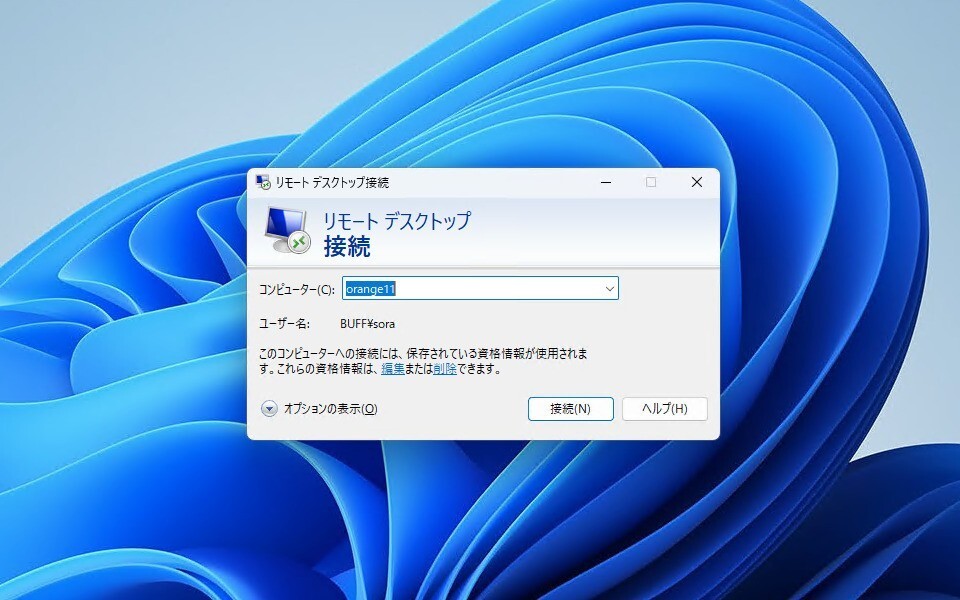Click the コンピューター(C): label
960x600 pixels.
click(x=297, y=289)
